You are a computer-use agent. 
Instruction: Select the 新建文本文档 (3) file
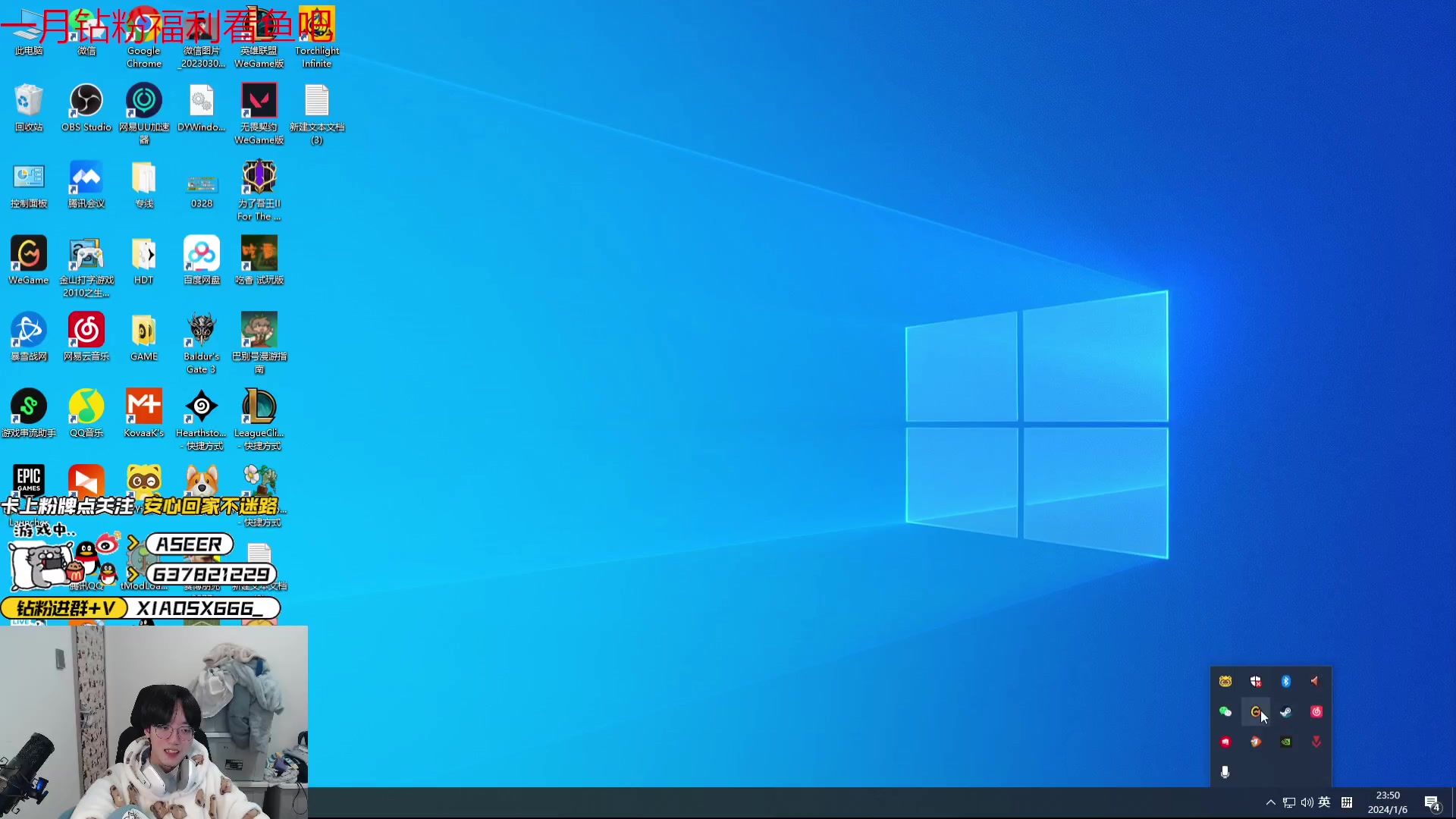coord(317,113)
